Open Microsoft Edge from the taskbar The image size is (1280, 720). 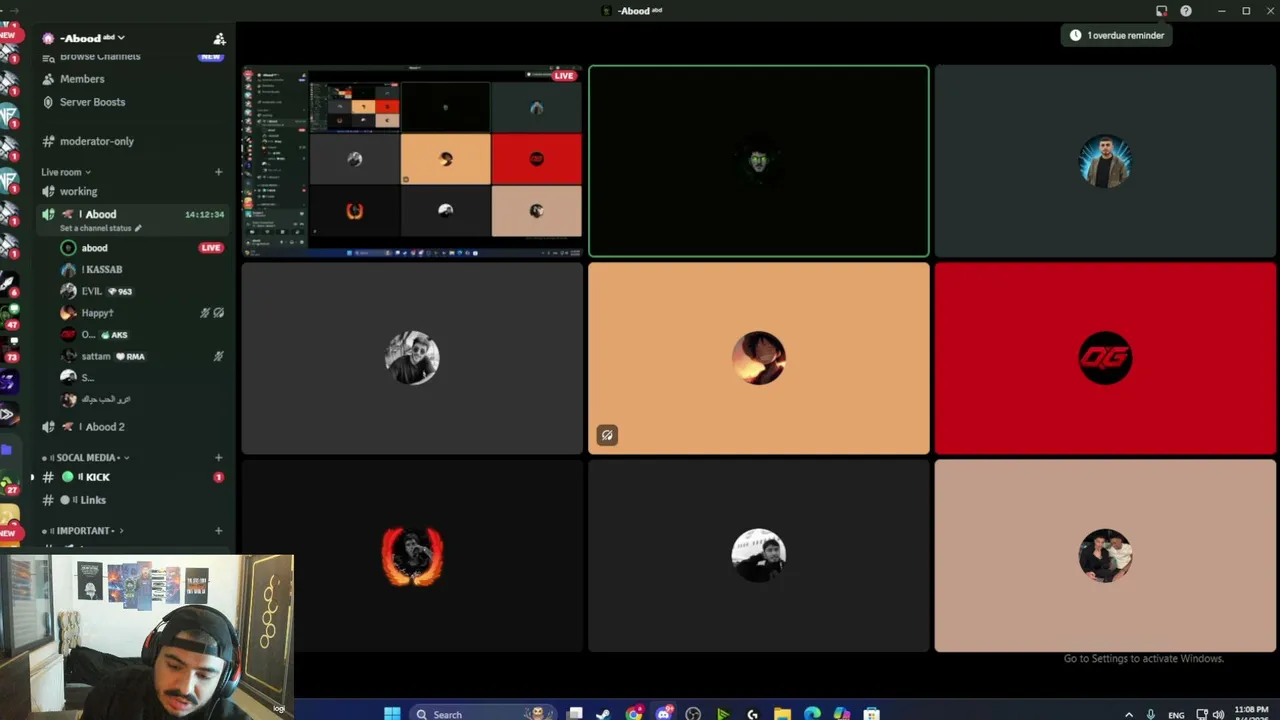pos(812,714)
